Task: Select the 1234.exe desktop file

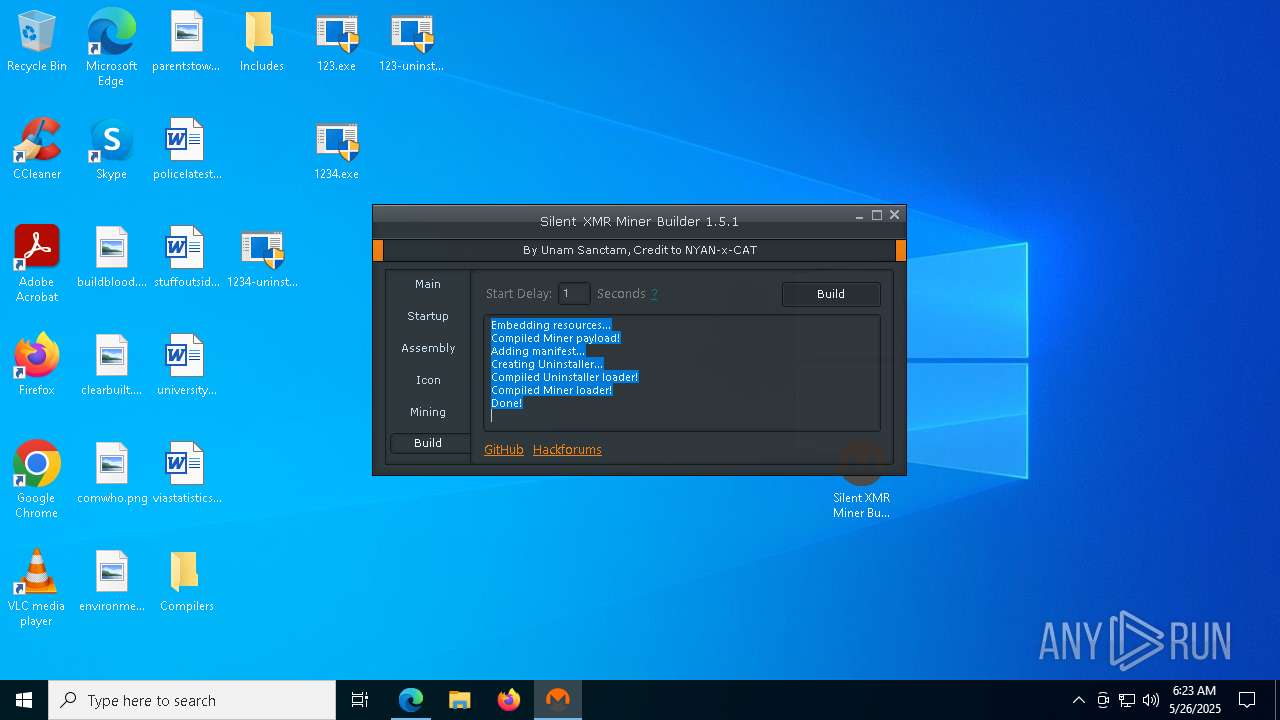Action: pos(336,150)
